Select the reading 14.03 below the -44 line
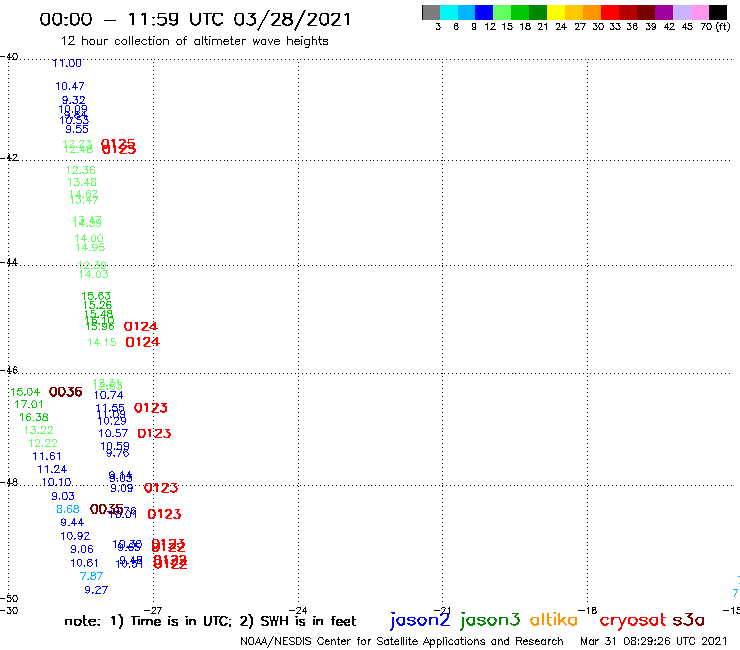 [x=93, y=274]
